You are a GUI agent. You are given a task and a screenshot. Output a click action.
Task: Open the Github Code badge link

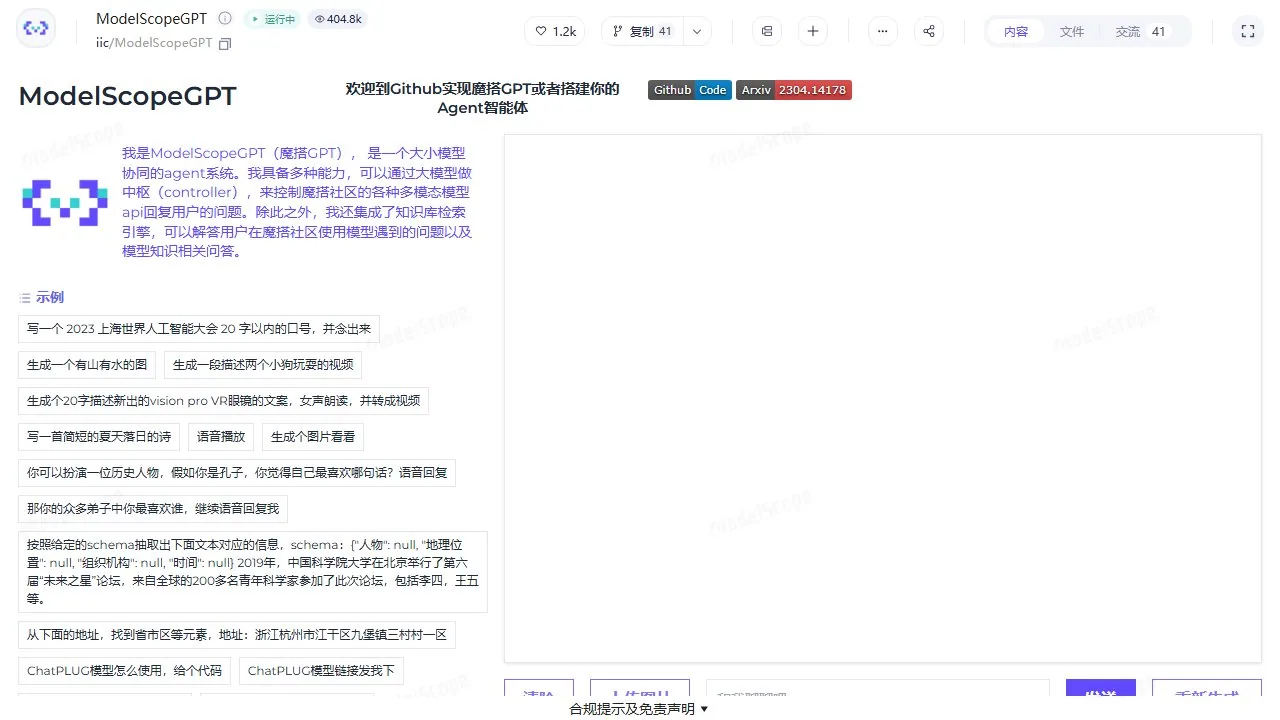(690, 90)
